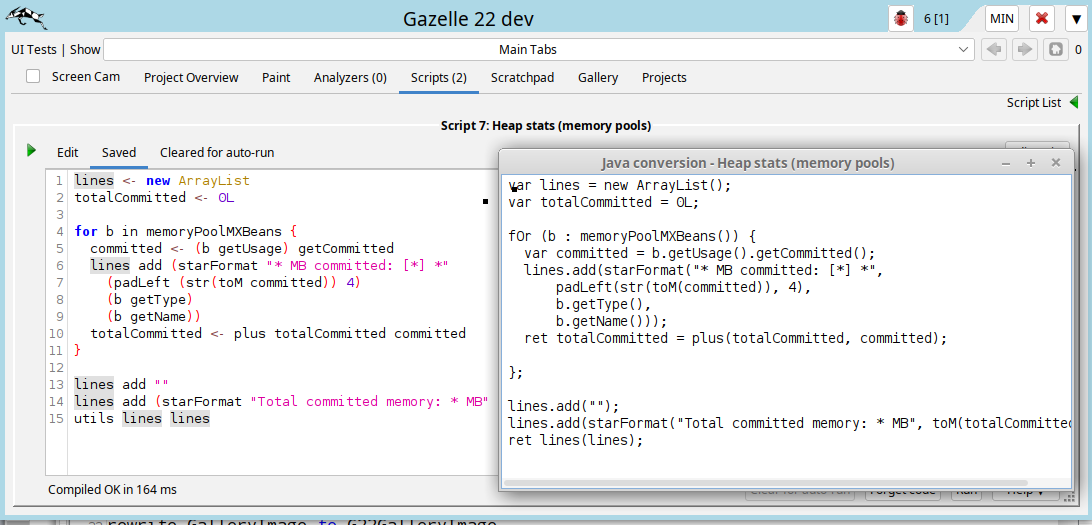Image resolution: width=1092 pixels, height=525 pixels.
Task: Enable the Screen Cam checkbox
Action: pyautogui.click(x=33, y=77)
